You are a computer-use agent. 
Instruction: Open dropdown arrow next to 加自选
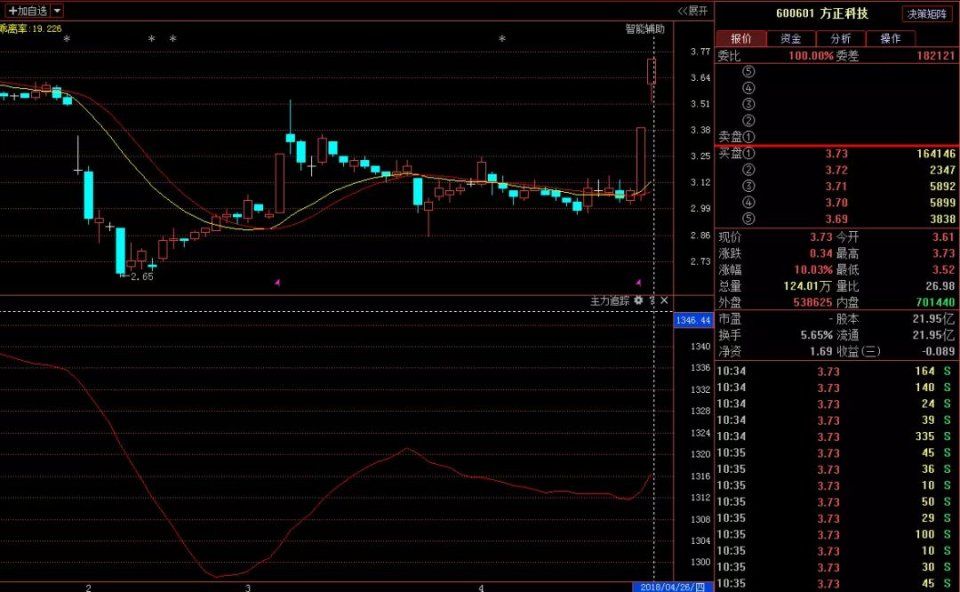[x=56, y=10]
